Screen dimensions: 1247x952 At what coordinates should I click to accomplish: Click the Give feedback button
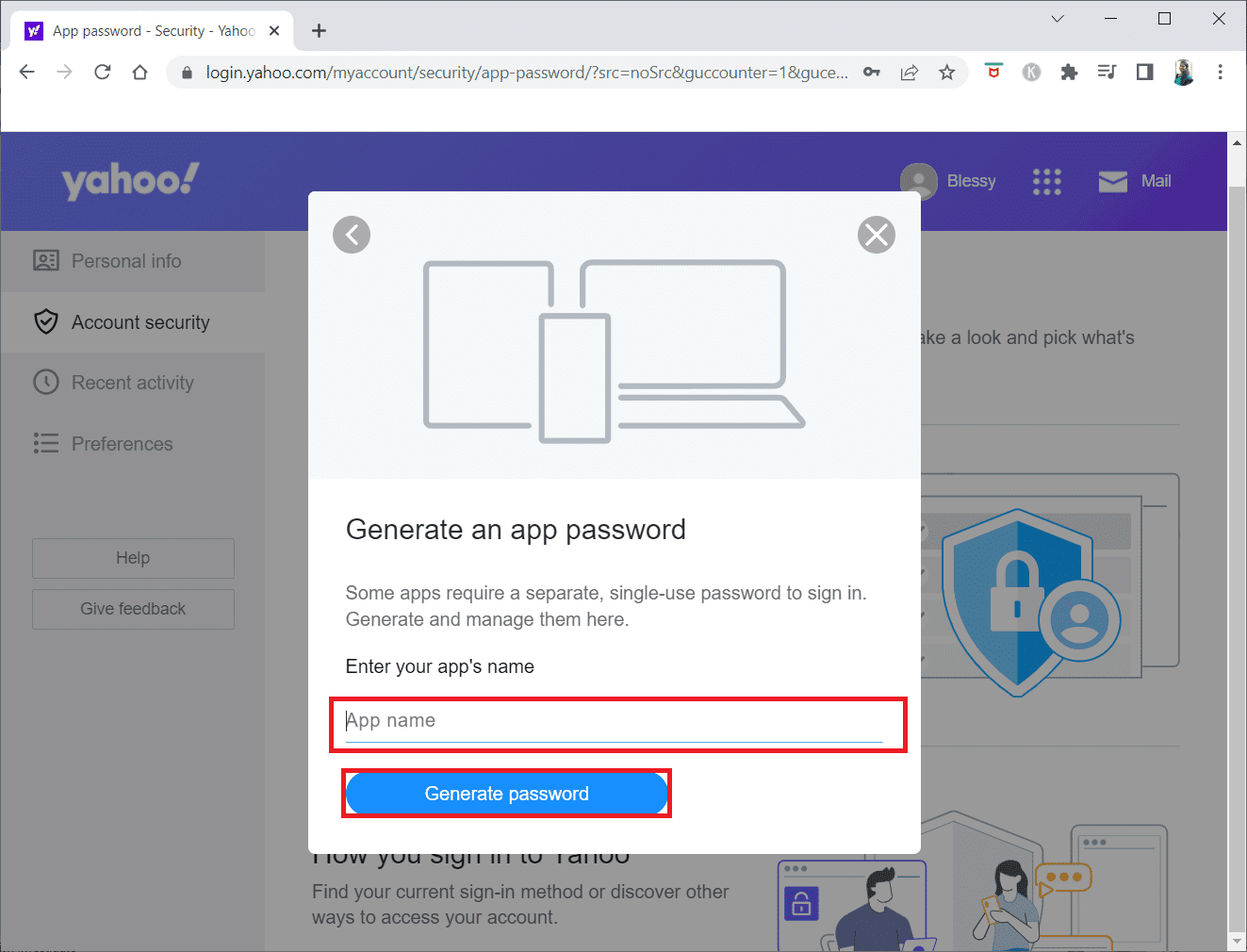point(133,609)
